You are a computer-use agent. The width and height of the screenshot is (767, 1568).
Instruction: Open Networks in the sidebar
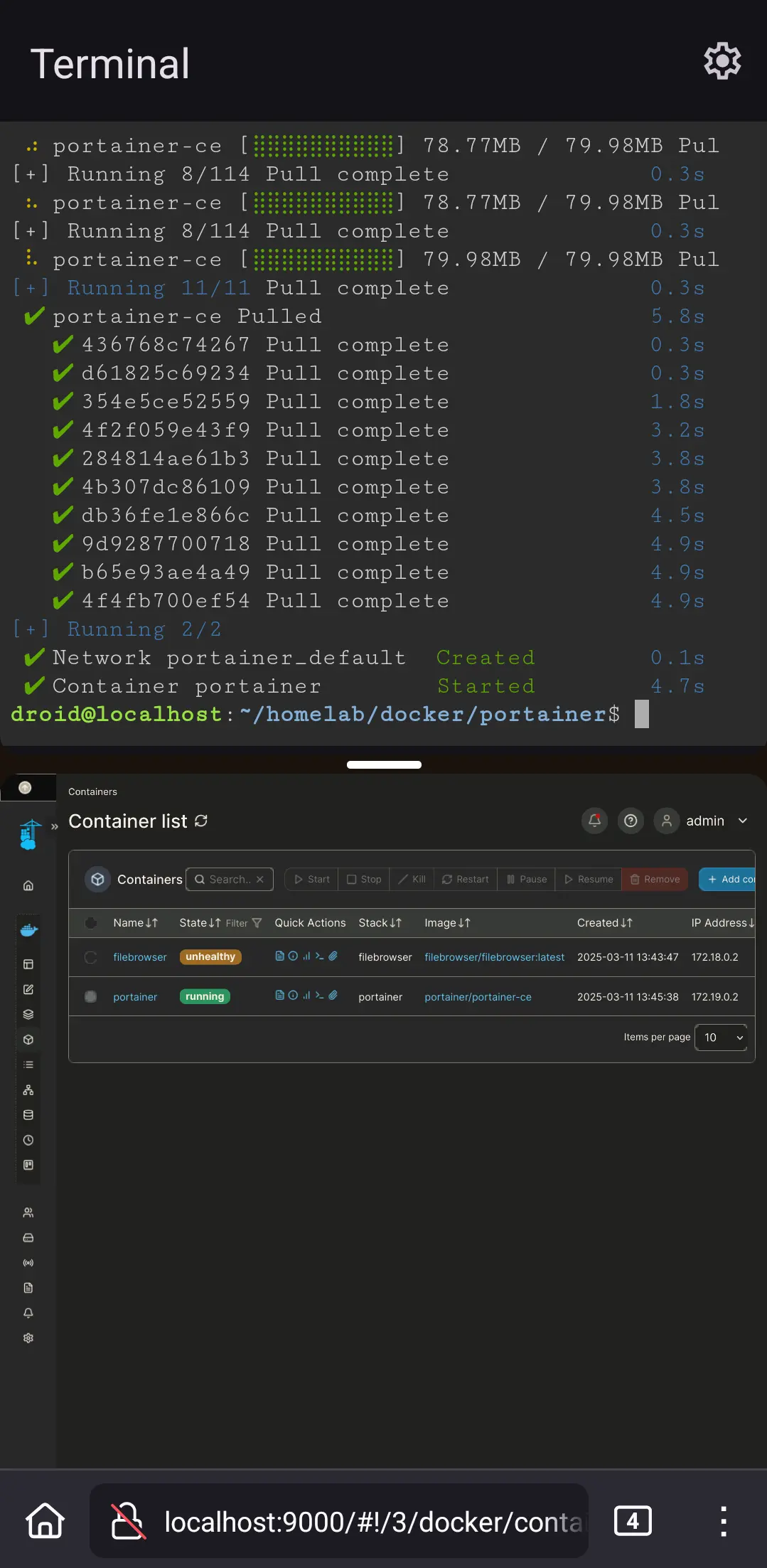click(x=28, y=1089)
